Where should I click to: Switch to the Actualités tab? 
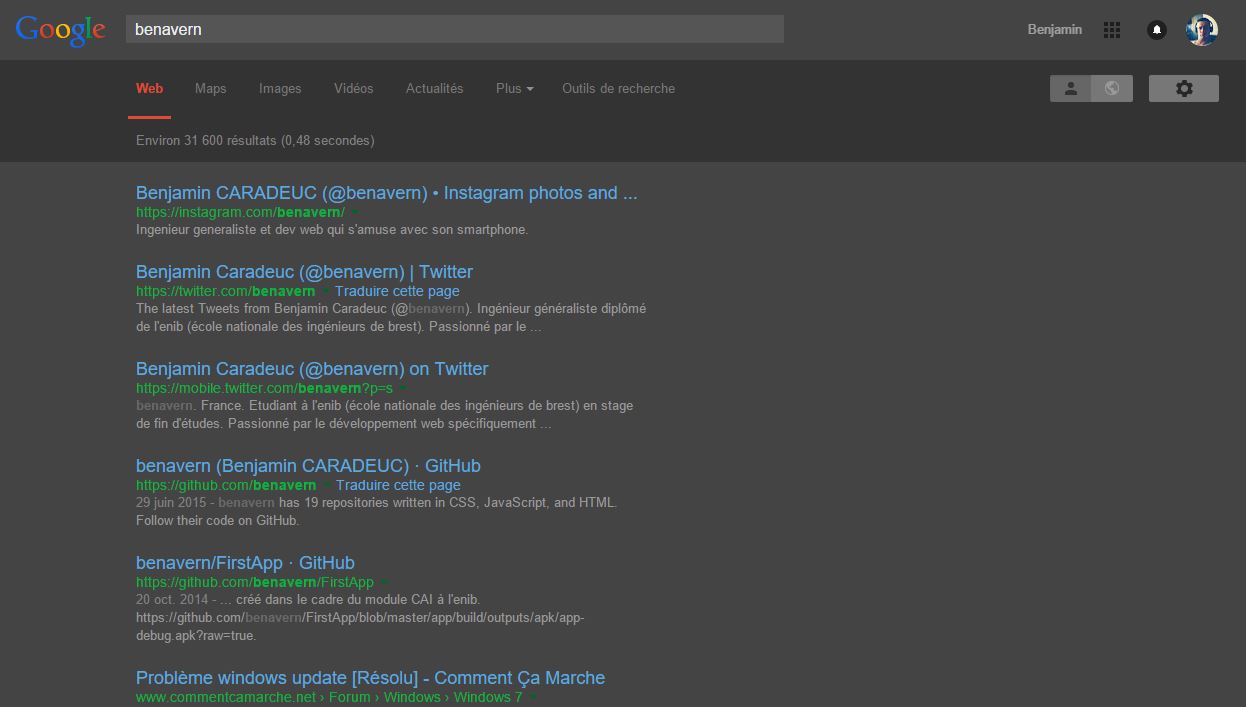click(x=435, y=88)
